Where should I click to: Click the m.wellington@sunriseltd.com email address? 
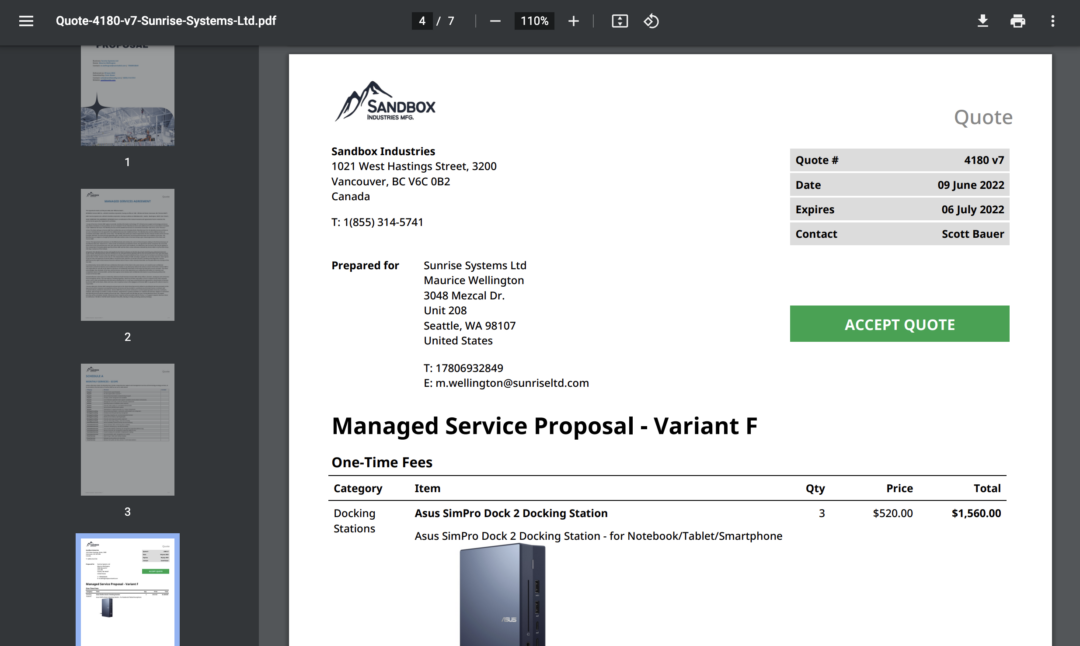click(512, 383)
